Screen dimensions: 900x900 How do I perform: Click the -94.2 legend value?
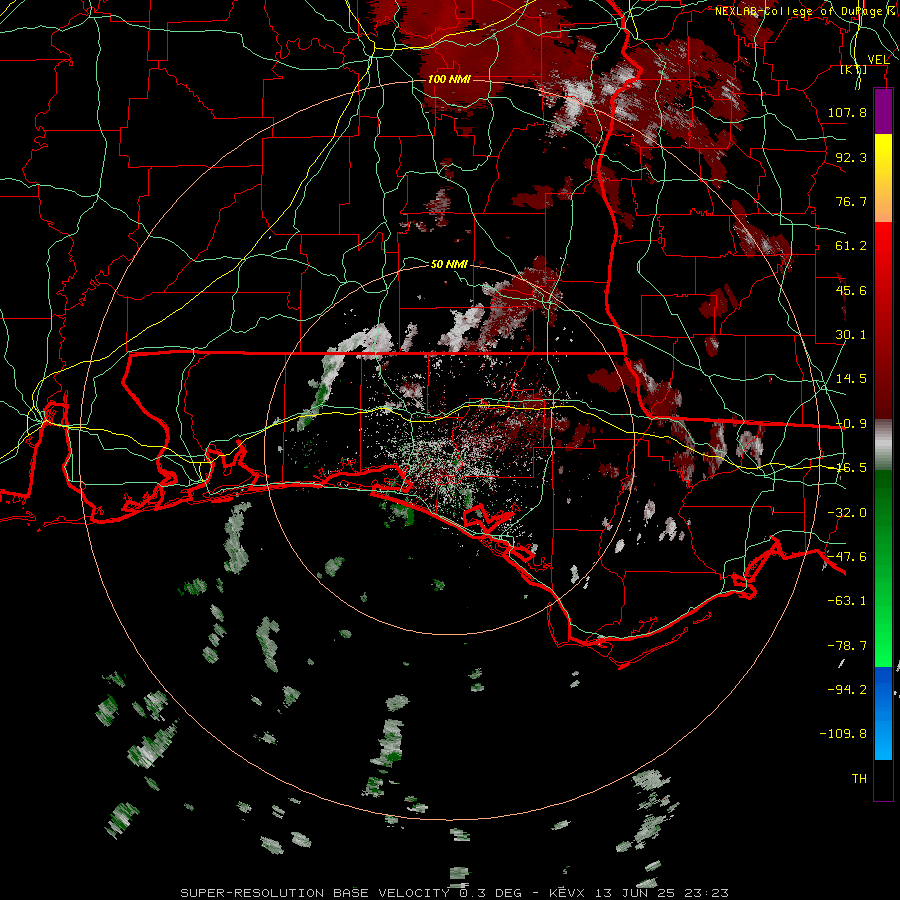click(x=847, y=690)
